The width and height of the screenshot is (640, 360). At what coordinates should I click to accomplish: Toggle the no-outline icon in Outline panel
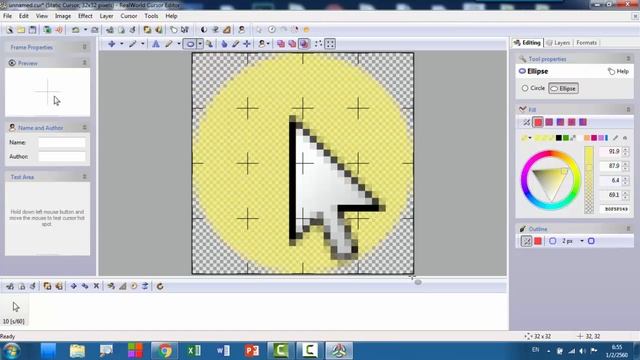[x=527, y=241]
